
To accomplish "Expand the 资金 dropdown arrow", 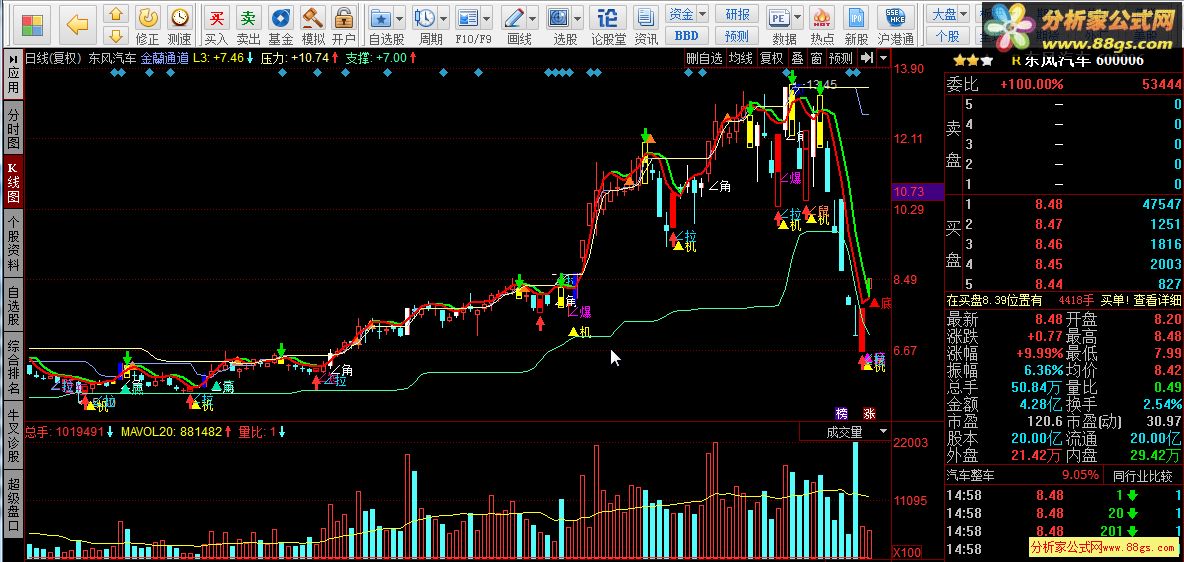I will click(702, 14).
